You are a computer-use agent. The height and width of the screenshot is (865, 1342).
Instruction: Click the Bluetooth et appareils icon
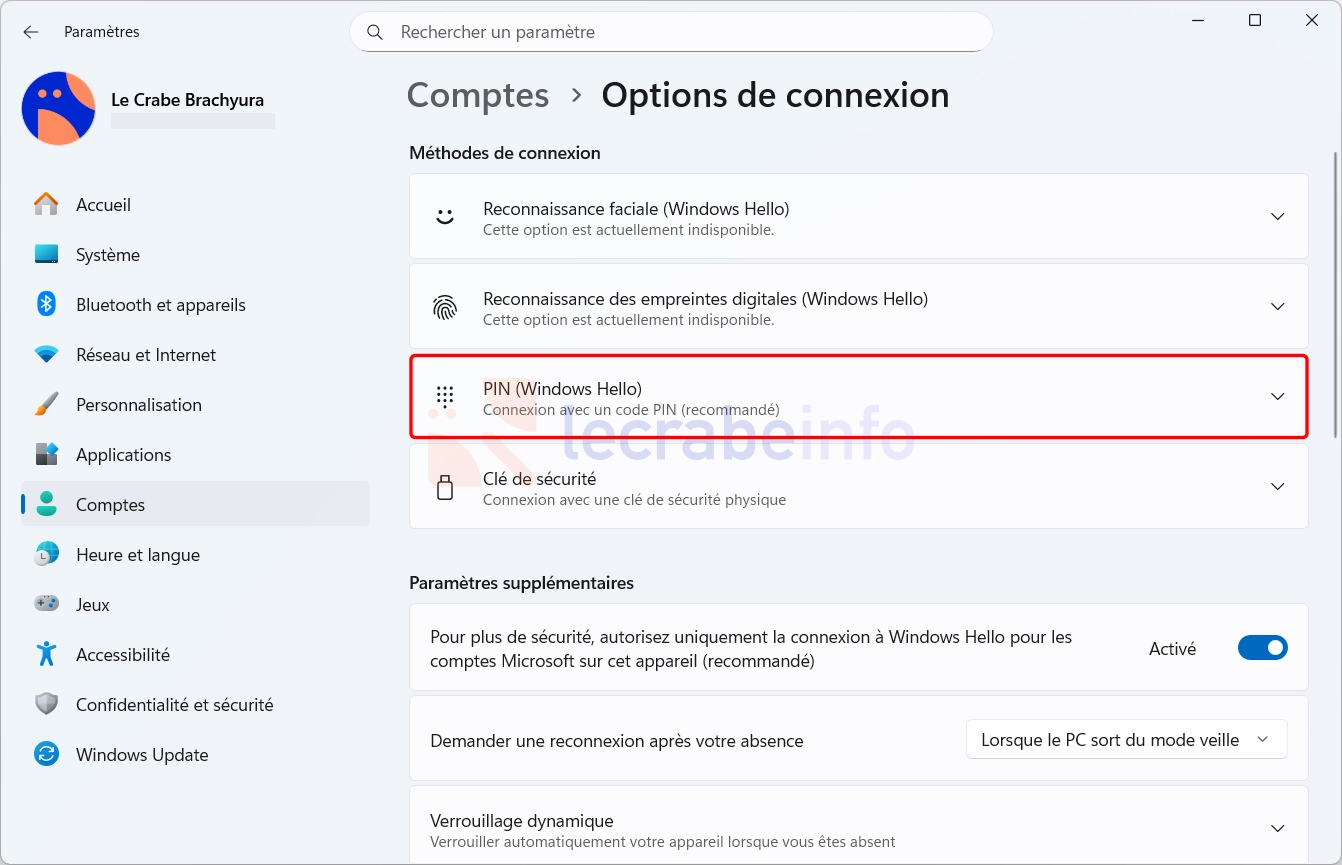(x=46, y=304)
